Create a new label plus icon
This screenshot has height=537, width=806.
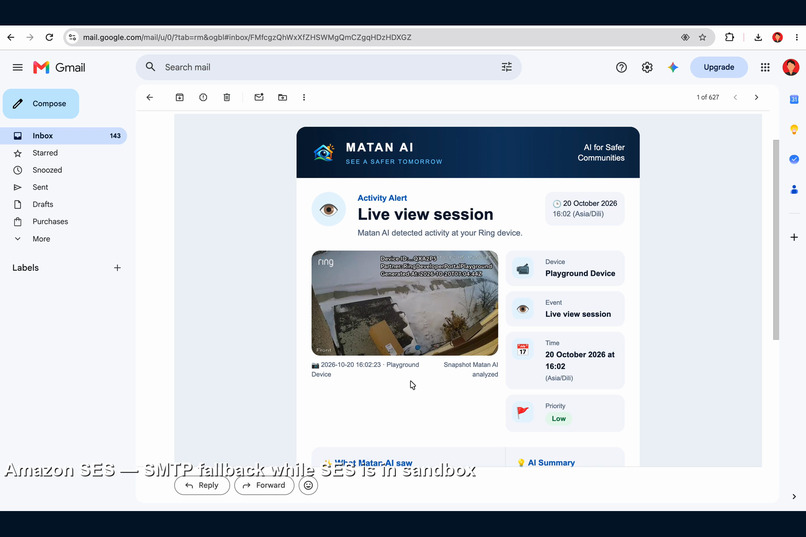pos(117,268)
